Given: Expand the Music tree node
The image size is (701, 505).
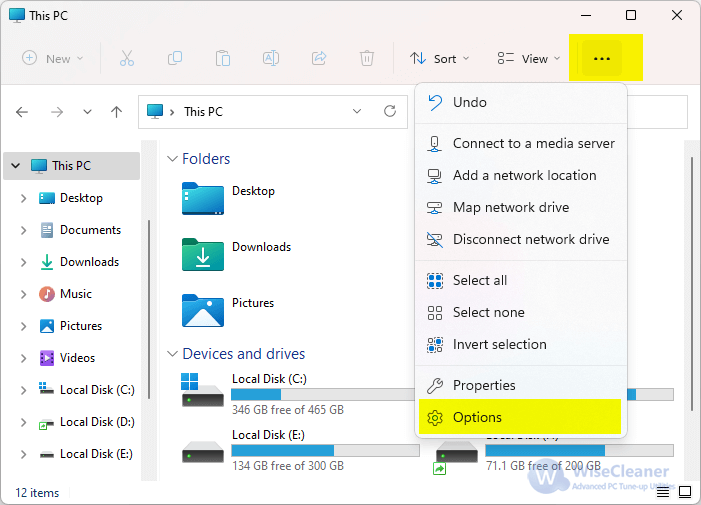Looking at the screenshot, I should [23, 294].
